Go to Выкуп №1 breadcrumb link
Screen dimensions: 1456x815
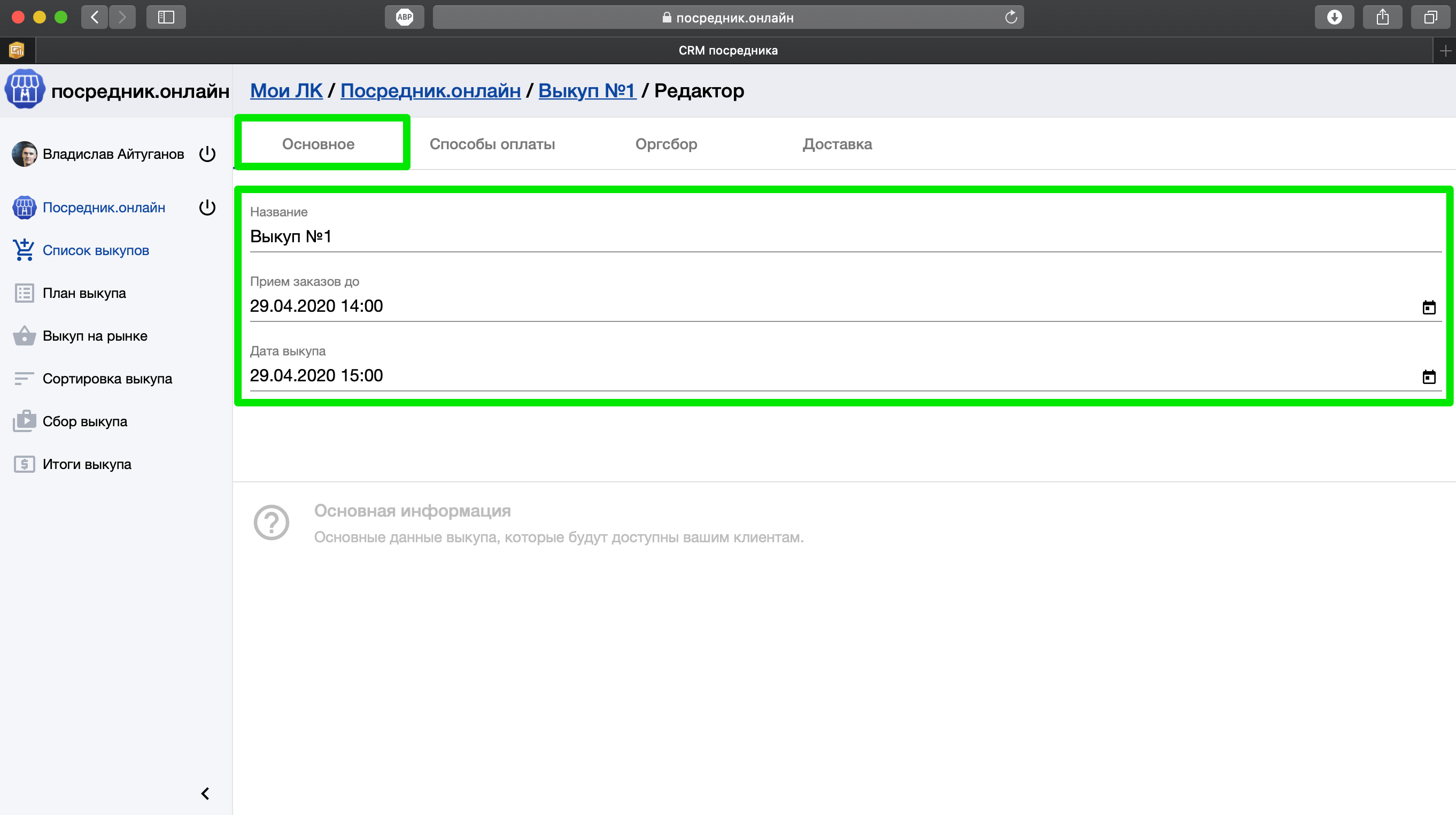(x=587, y=90)
